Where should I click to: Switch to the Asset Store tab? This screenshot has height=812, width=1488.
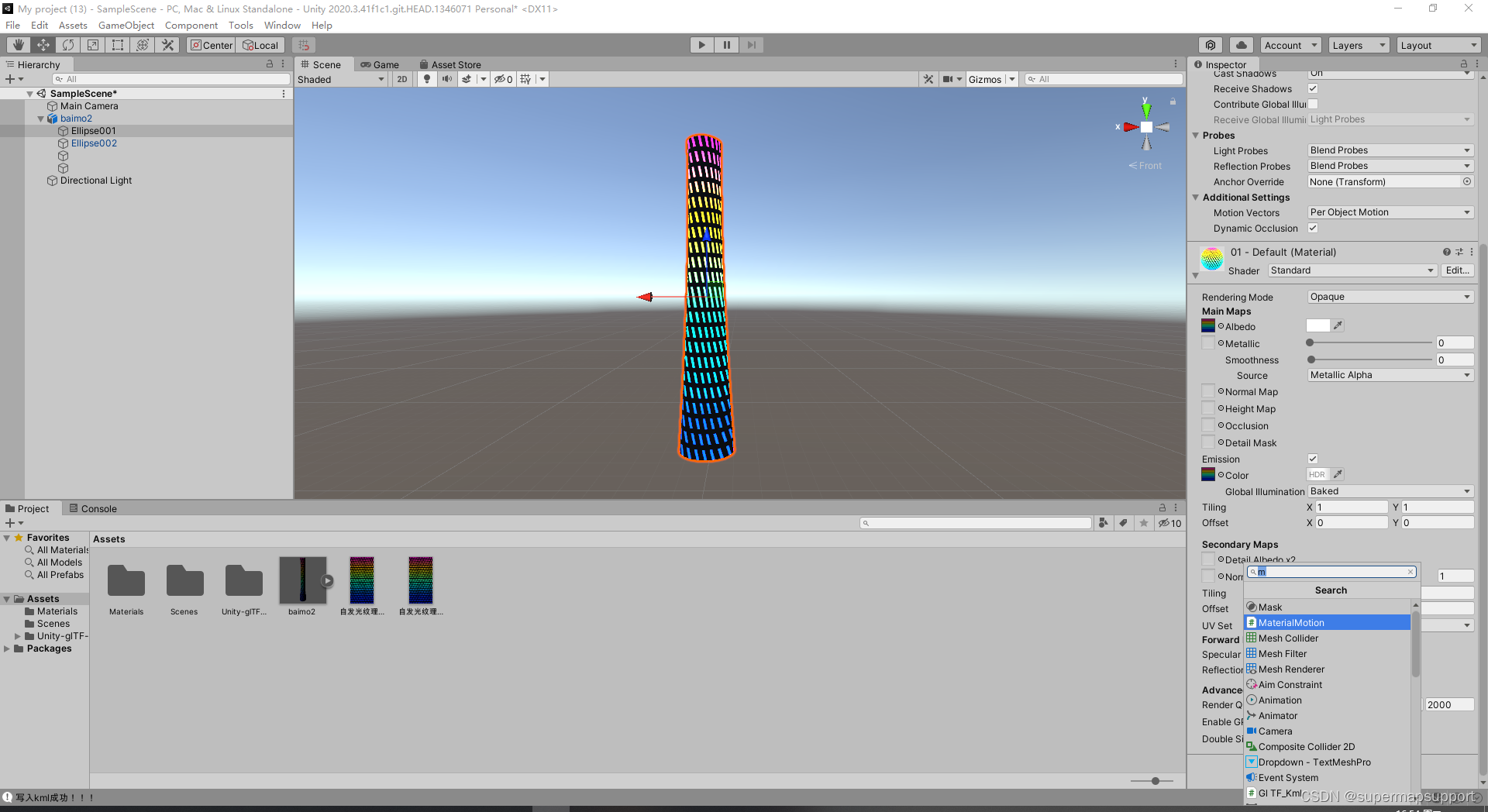pos(450,65)
